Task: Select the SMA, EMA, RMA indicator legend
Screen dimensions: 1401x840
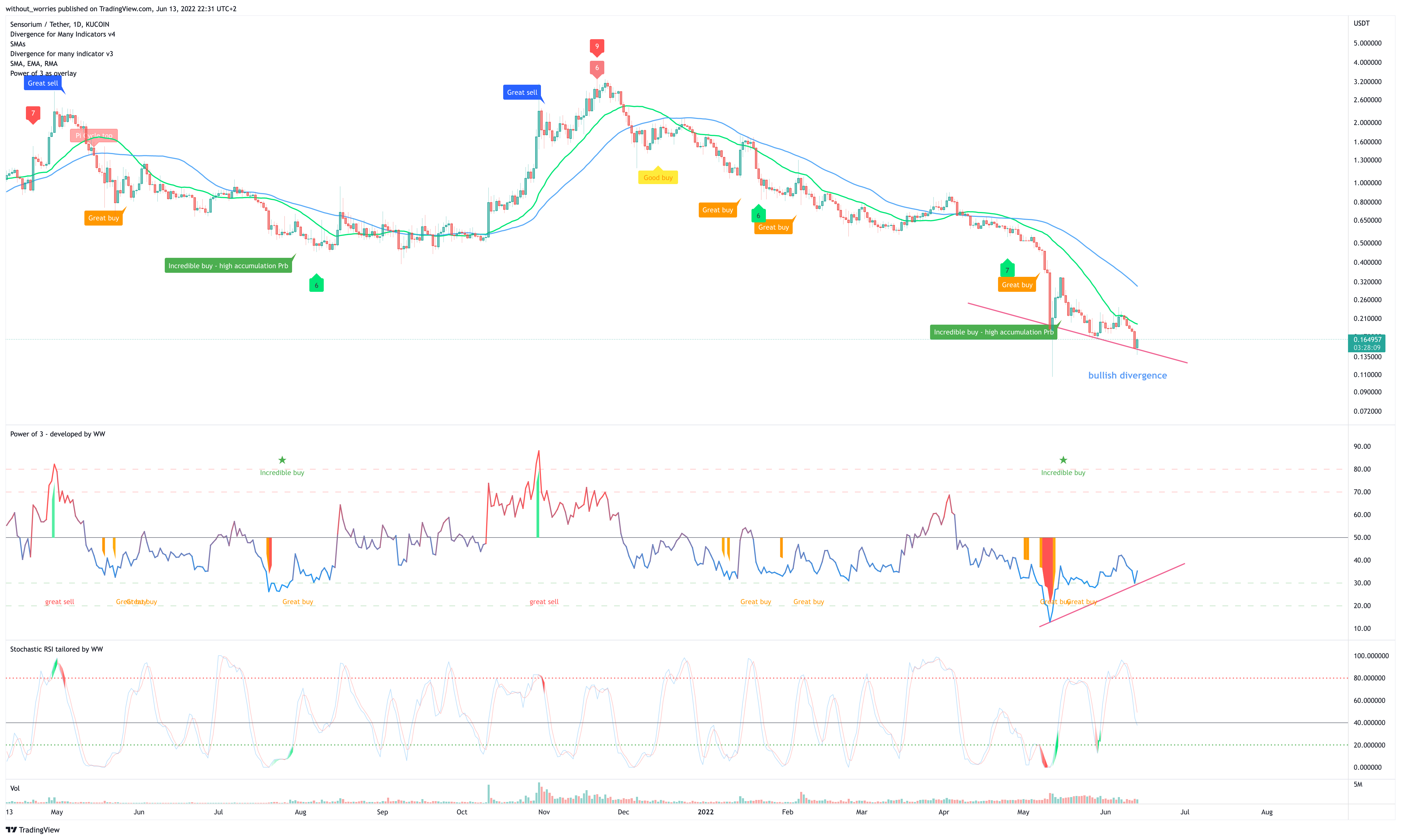Action: [33, 63]
